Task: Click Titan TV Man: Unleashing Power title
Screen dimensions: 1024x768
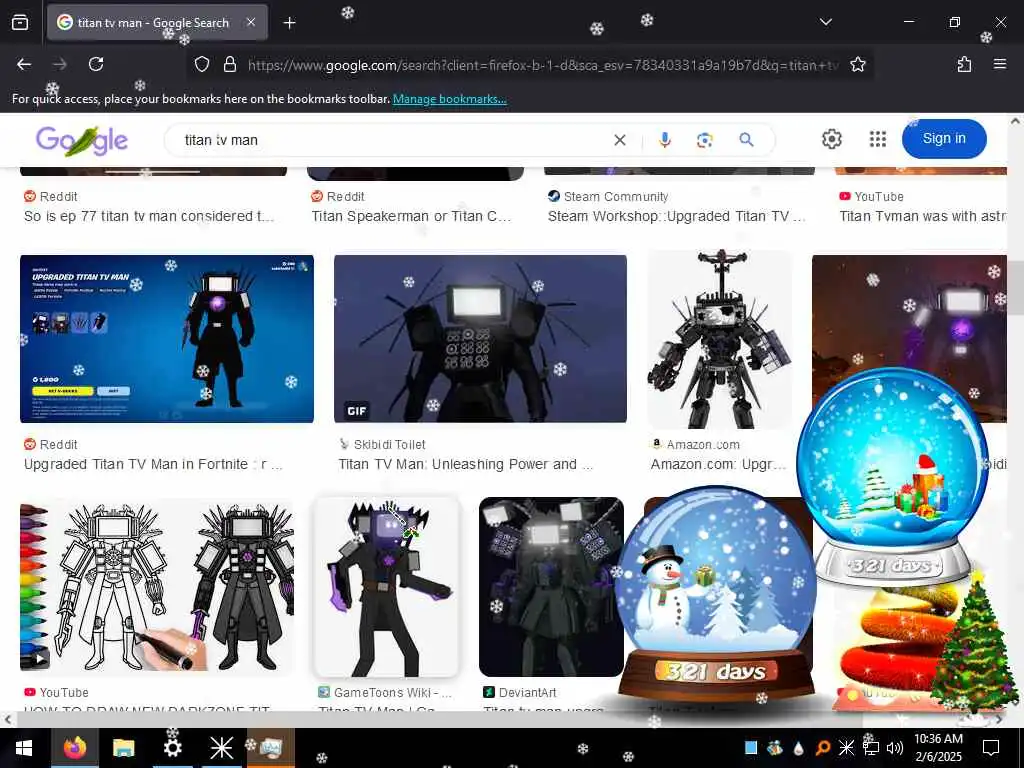Action: (x=466, y=464)
